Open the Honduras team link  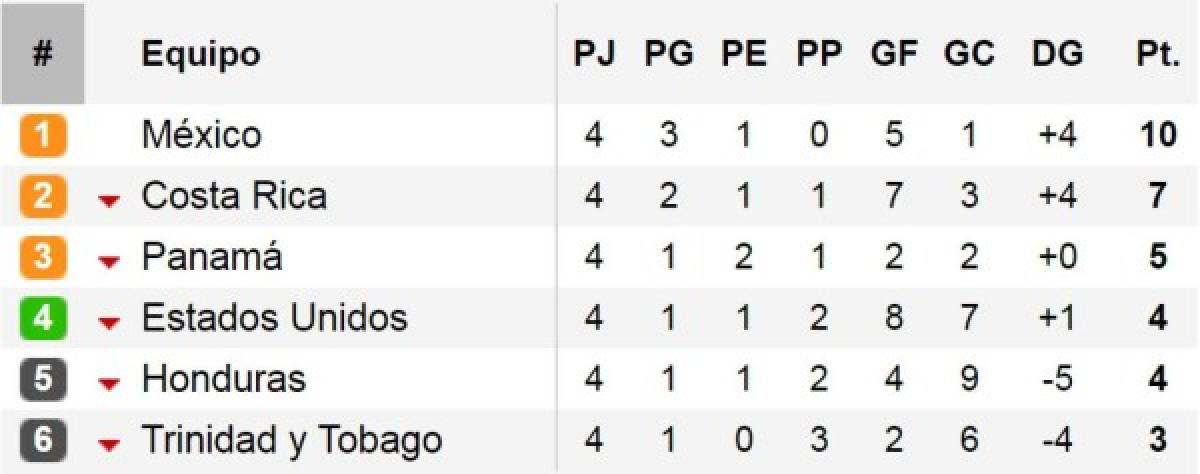point(224,380)
